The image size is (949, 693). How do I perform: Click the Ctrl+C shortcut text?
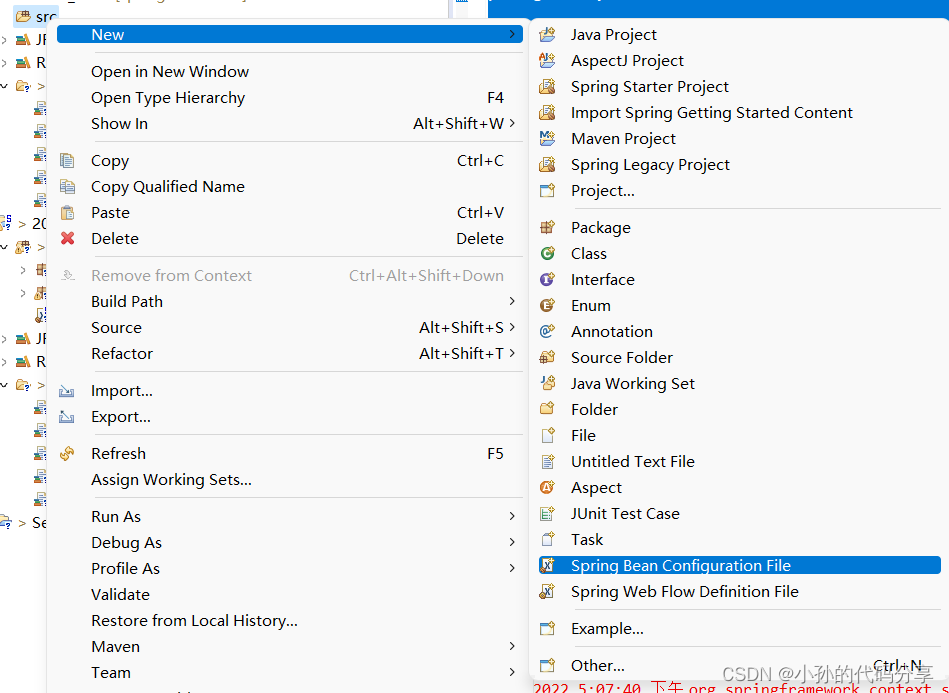click(480, 160)
